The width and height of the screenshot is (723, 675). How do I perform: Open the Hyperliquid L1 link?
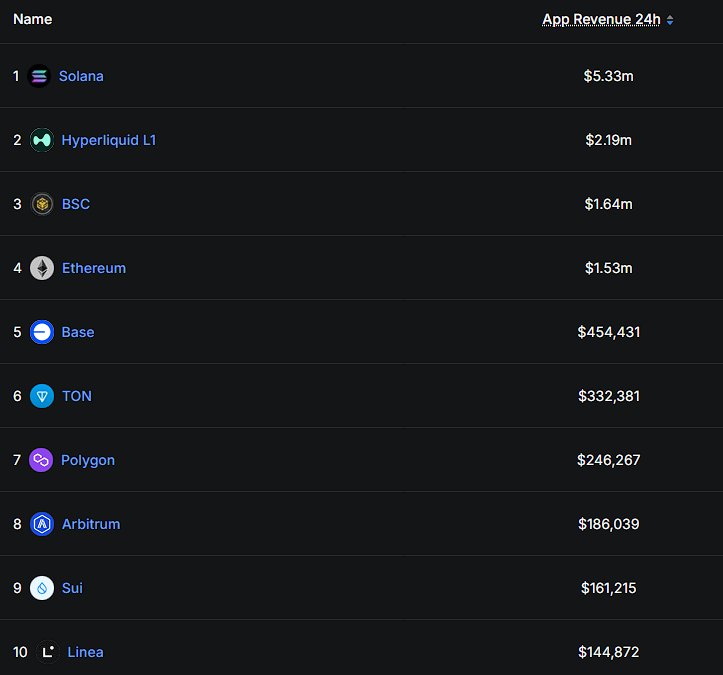[109, 140]
